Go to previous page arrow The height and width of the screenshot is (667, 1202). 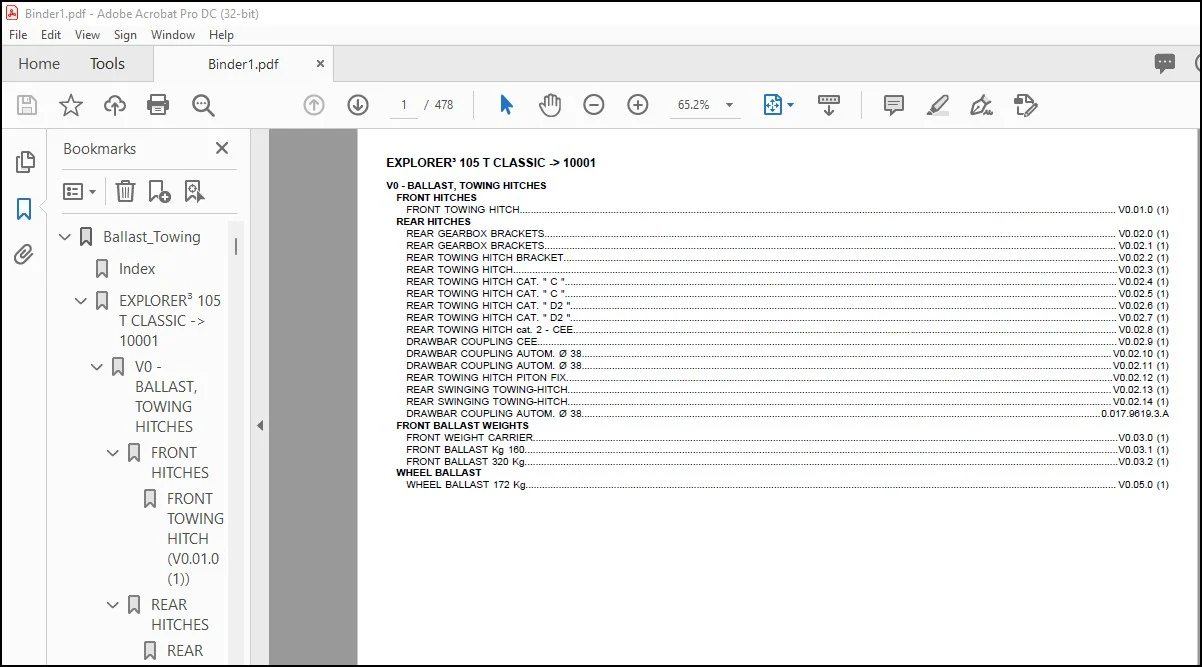314,105
